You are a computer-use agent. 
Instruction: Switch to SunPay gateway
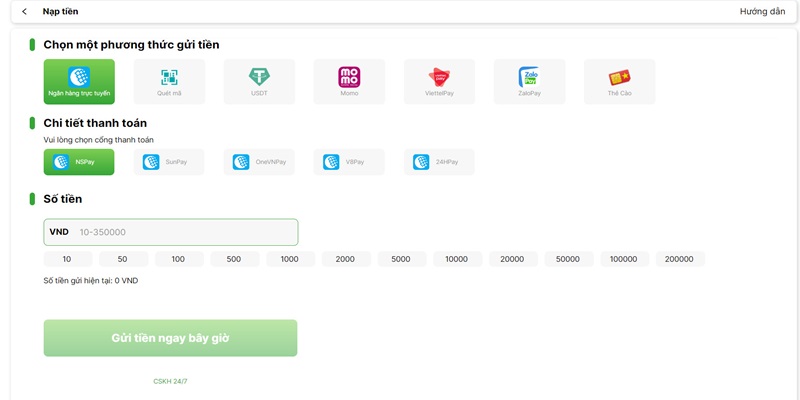pyautogui.click(x=169, y=162)
